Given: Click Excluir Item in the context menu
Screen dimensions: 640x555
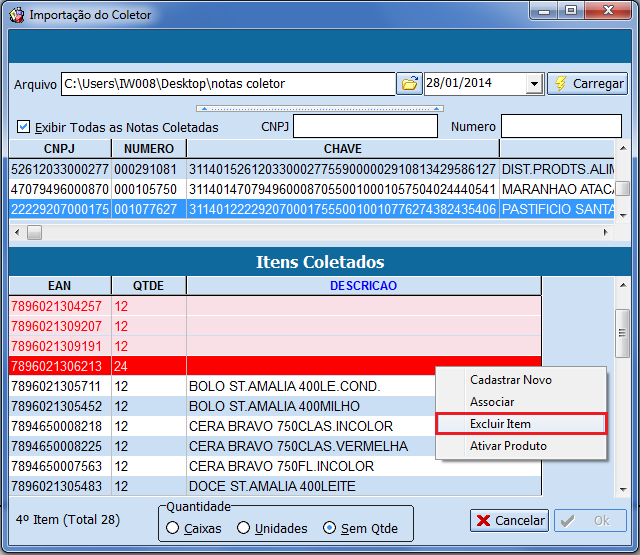Looking at the screenshot, I should tap(500, 424).
